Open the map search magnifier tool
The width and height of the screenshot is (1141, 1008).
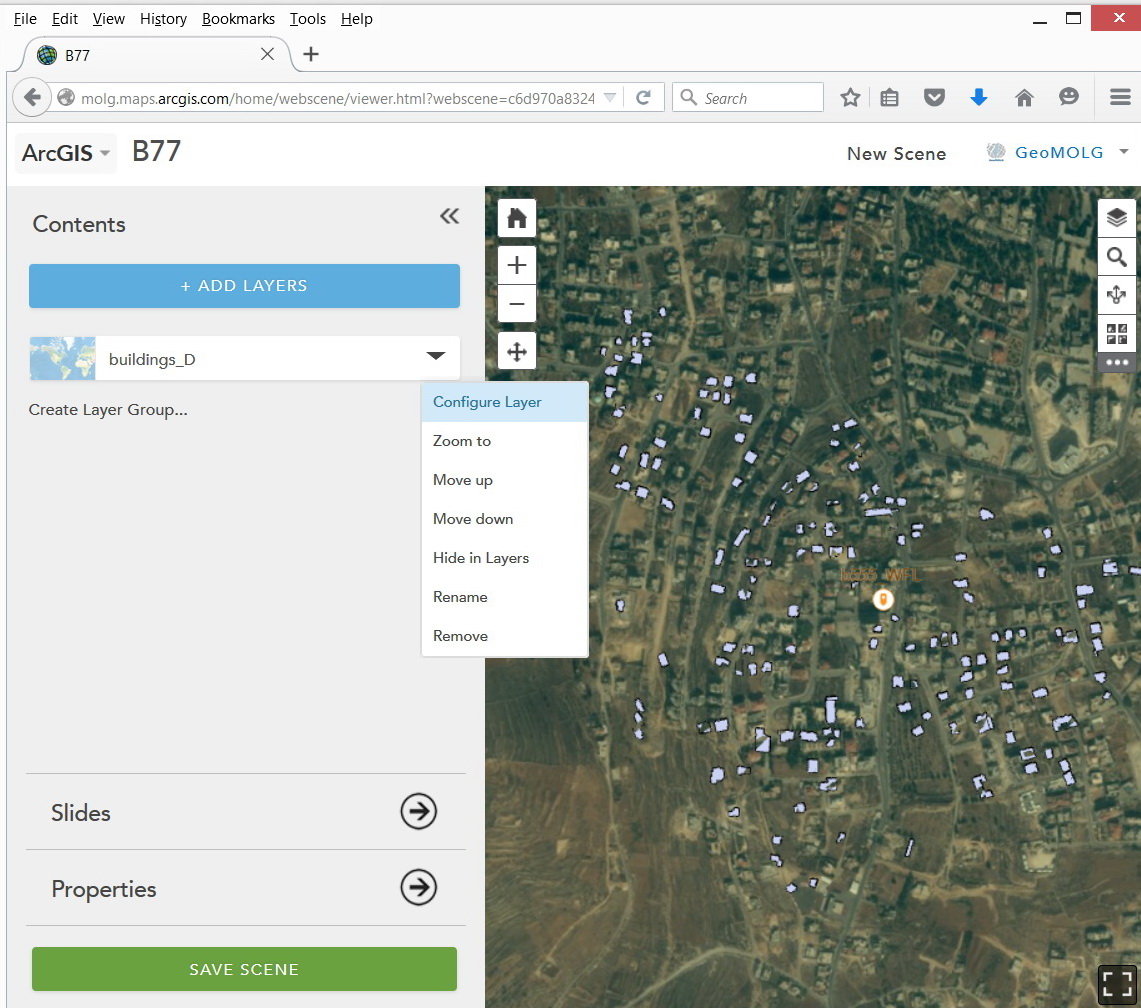tap(1117, 257)
